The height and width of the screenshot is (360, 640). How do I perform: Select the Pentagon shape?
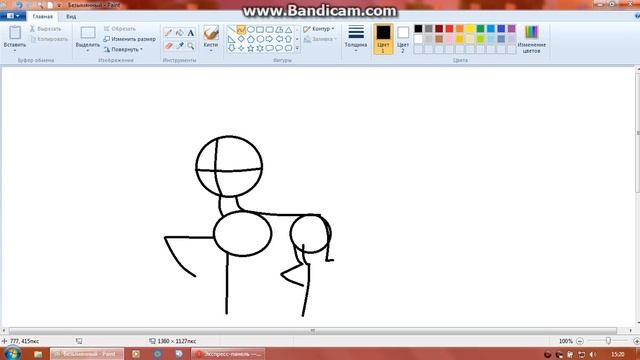[251, 39]
